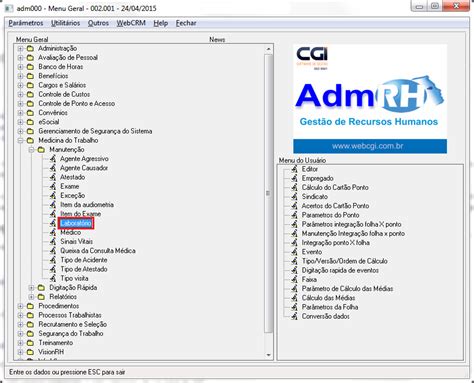Image resolution: width=474 pixels, height=383 pixels.
Task: Open Parâmetro de Cálculo das Médias
Action: coord(348,289)
